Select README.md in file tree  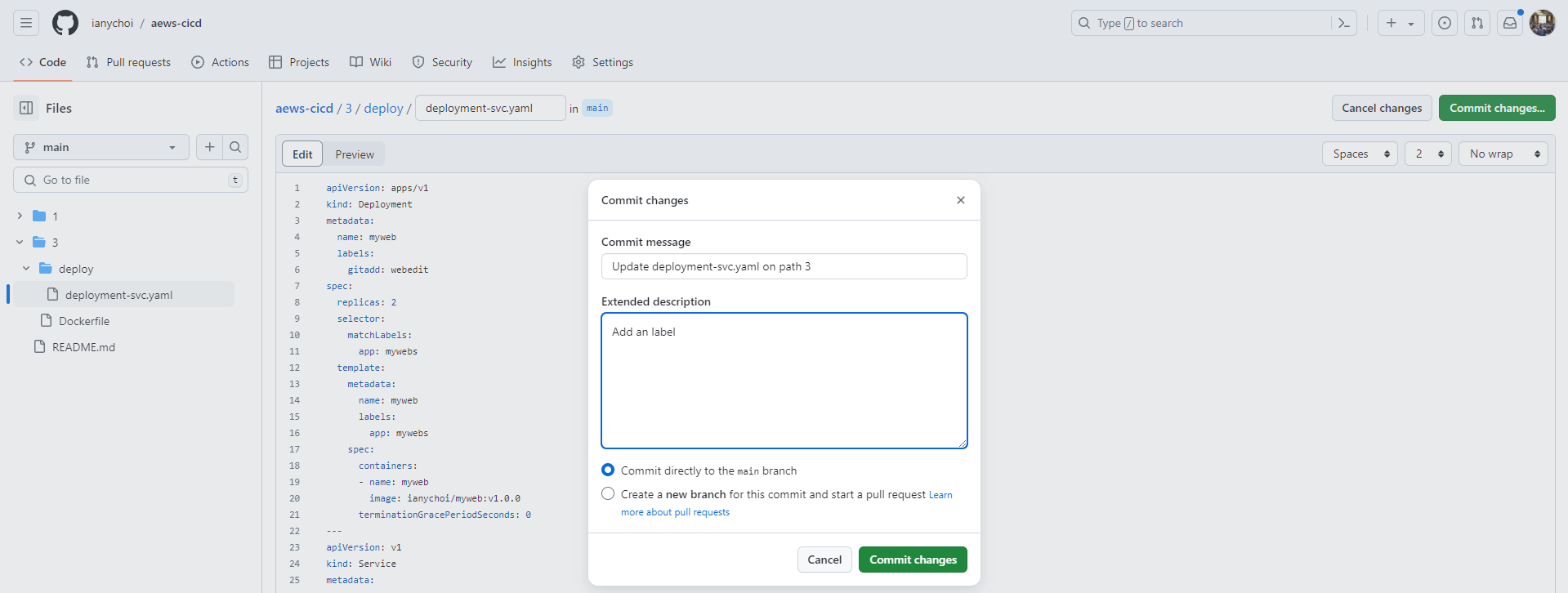coord(84,347)
